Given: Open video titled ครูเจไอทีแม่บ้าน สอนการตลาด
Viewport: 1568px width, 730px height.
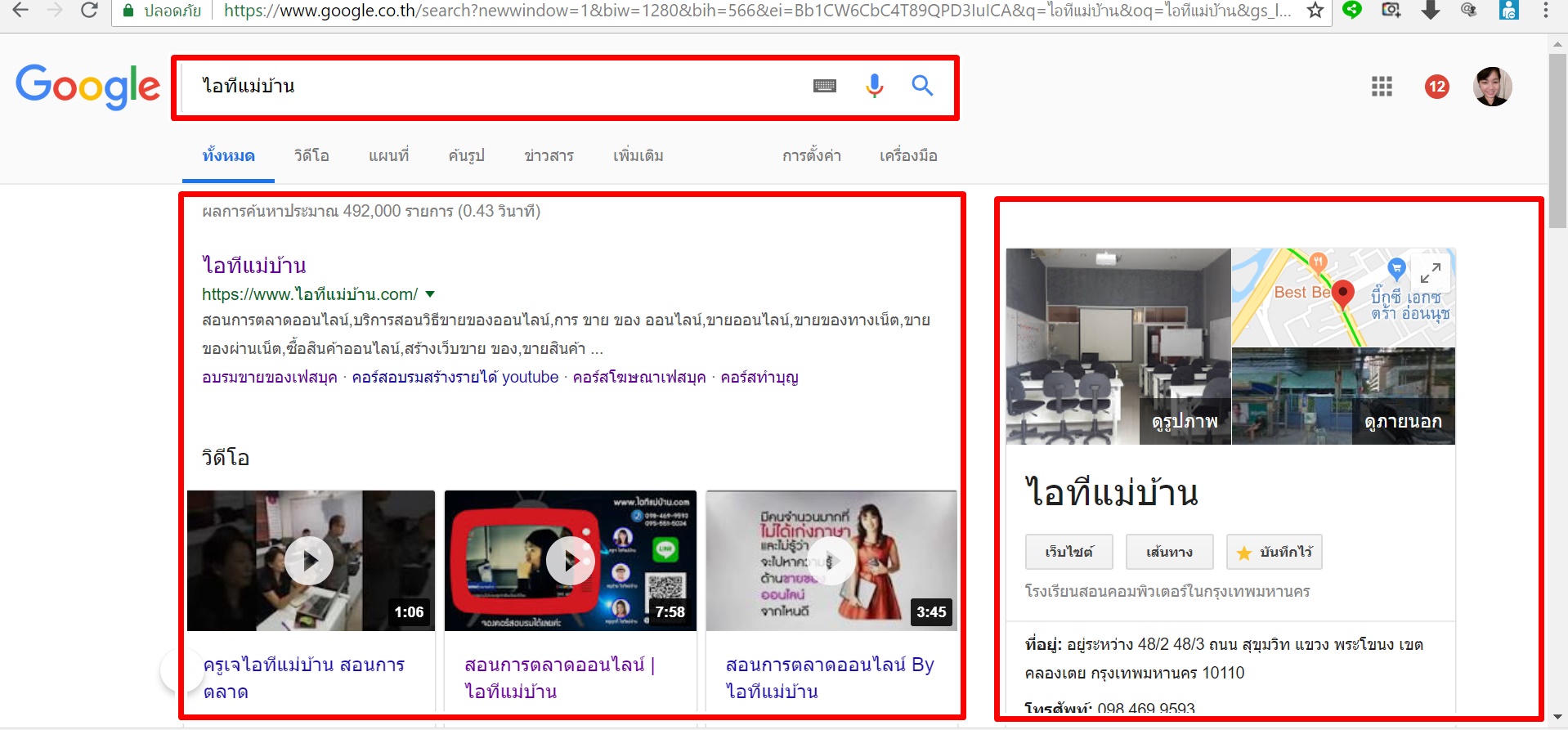Looking at the screenshot, I should (x=304, y=678).
